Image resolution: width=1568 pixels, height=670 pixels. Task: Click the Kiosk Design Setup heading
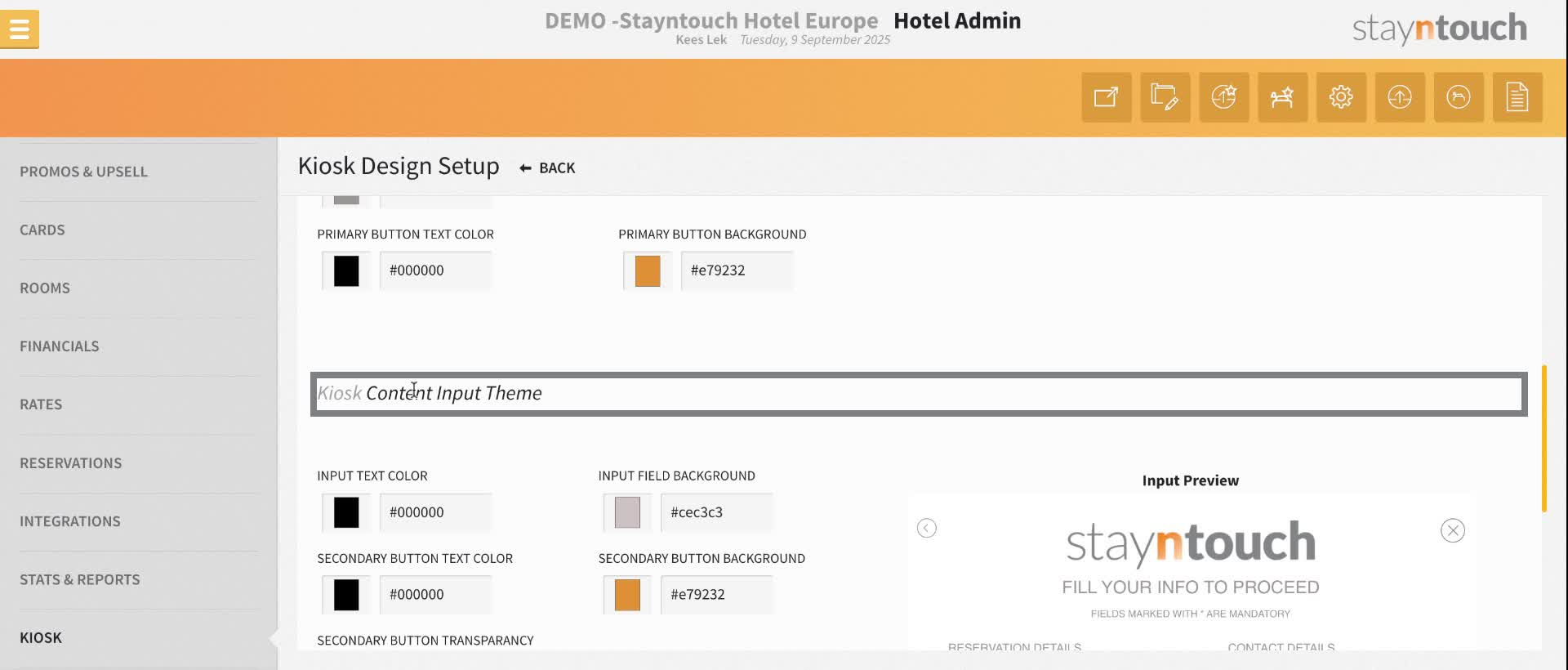tap(399, 166)
